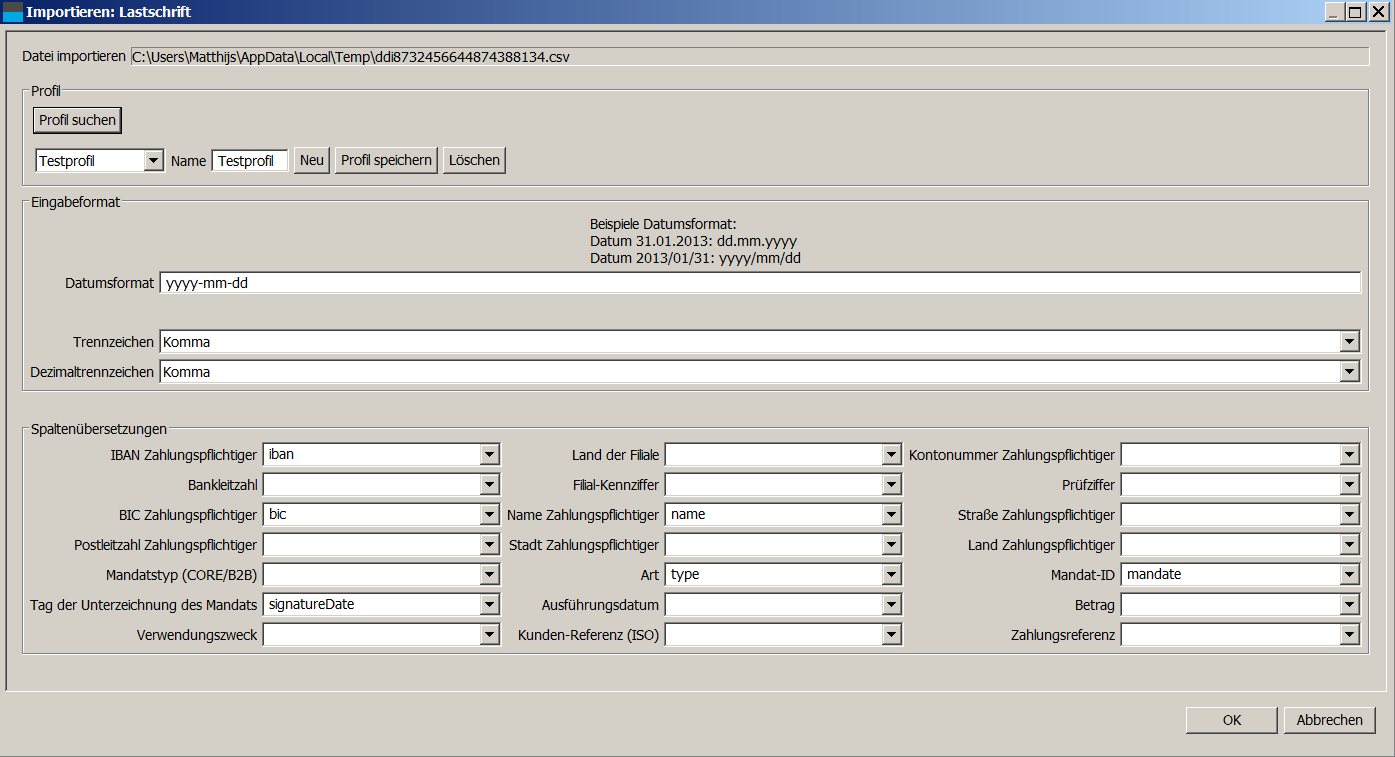Open Tag der Unterzeichnung des Mandats dropdown

pyautogui.click(x=381, y=605)
